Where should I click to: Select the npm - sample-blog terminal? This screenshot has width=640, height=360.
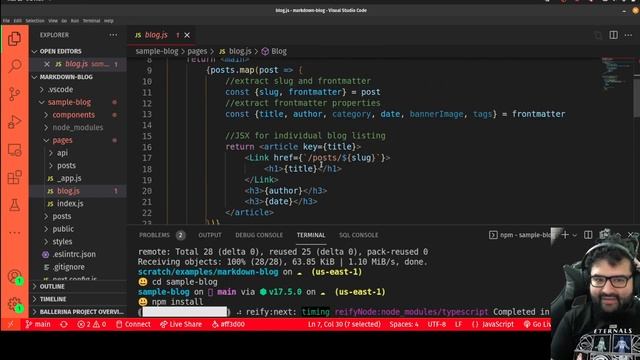[520, 235]
